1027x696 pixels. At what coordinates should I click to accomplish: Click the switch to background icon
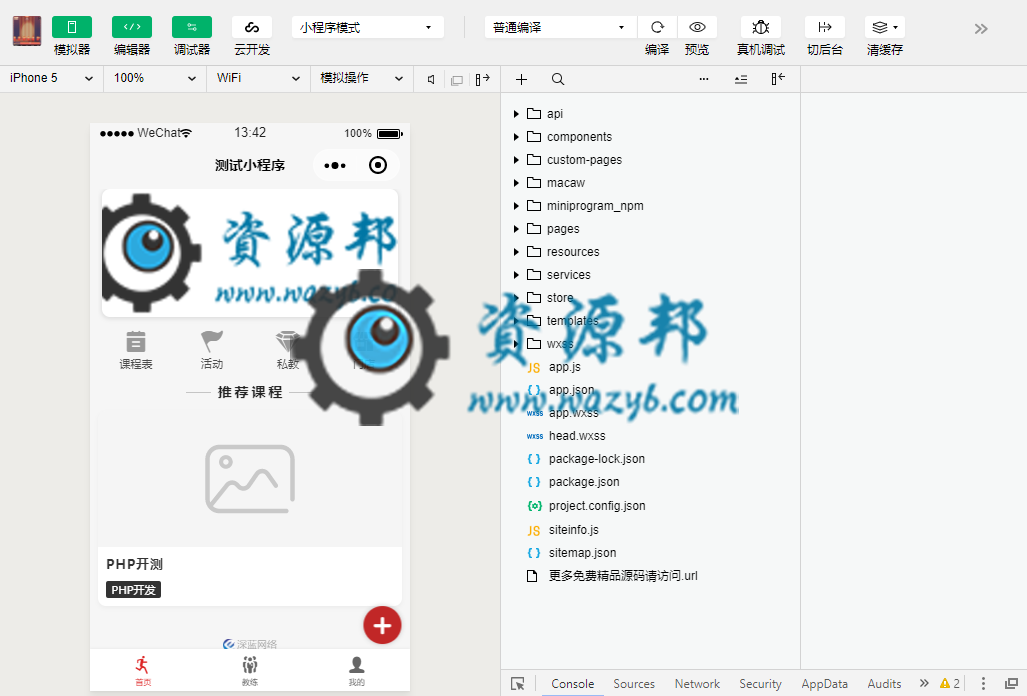(x=825, y=27)
